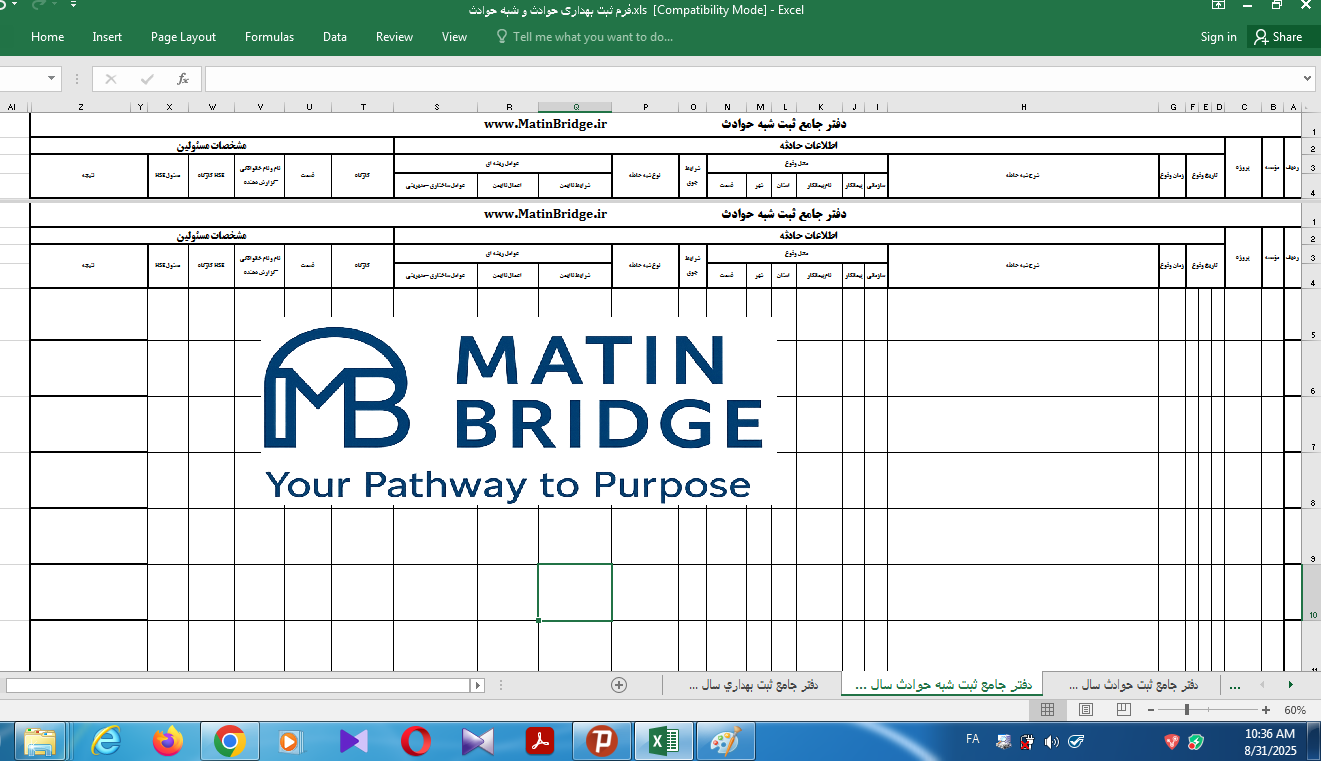This screenshot has width=1321, height=761.
Task: Click the Ribbon Display Options icon
Action: pyautogui.click(x=1218, y=6)
